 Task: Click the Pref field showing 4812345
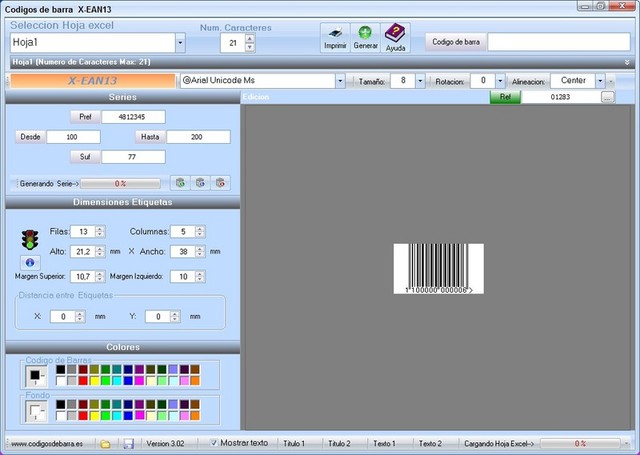tap(133, 117)
